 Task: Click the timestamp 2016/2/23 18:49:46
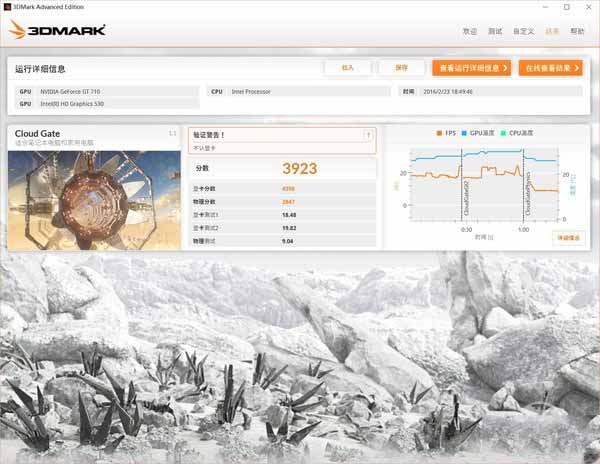(448, 92)
